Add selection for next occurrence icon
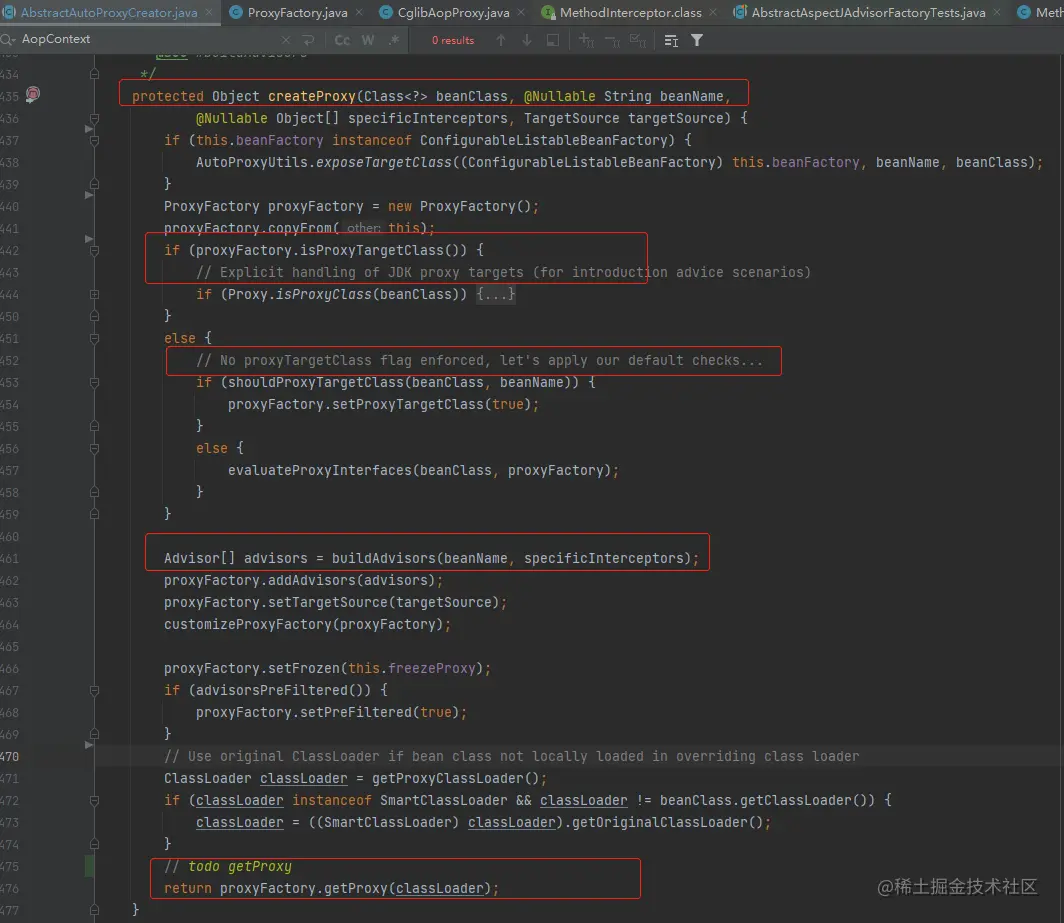 click(586, 41)
